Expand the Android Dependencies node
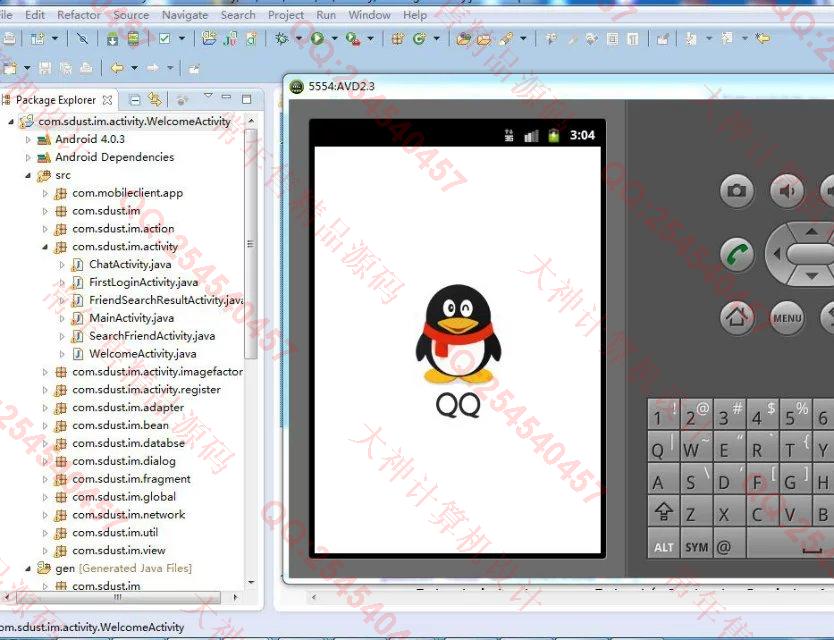The width and height of the screenshot is (834, 640). tap(28, 157)
